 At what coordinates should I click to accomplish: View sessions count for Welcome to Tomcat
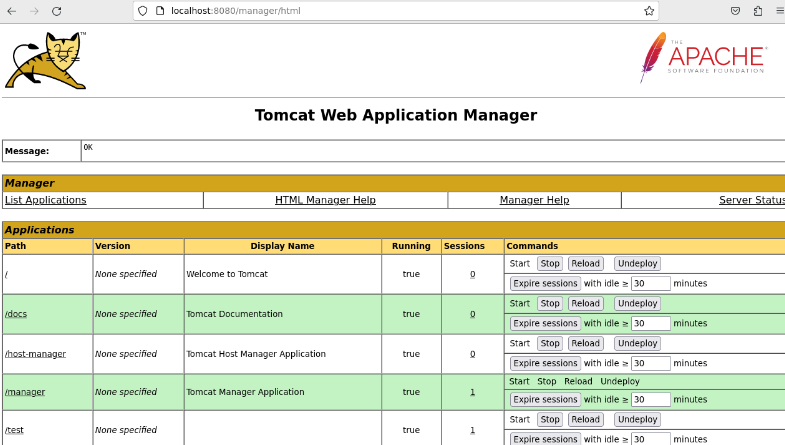pos(473,274)
